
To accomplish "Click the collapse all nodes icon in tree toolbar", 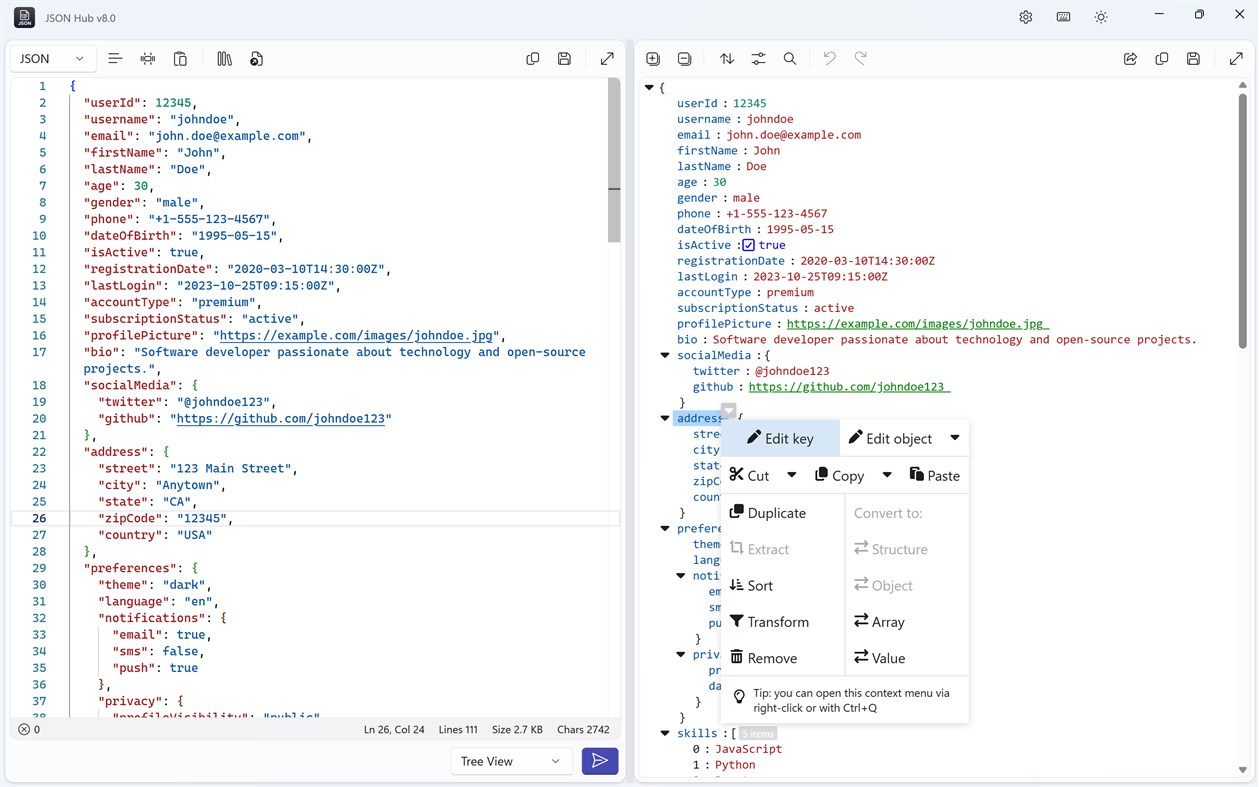I will [684, 59].
